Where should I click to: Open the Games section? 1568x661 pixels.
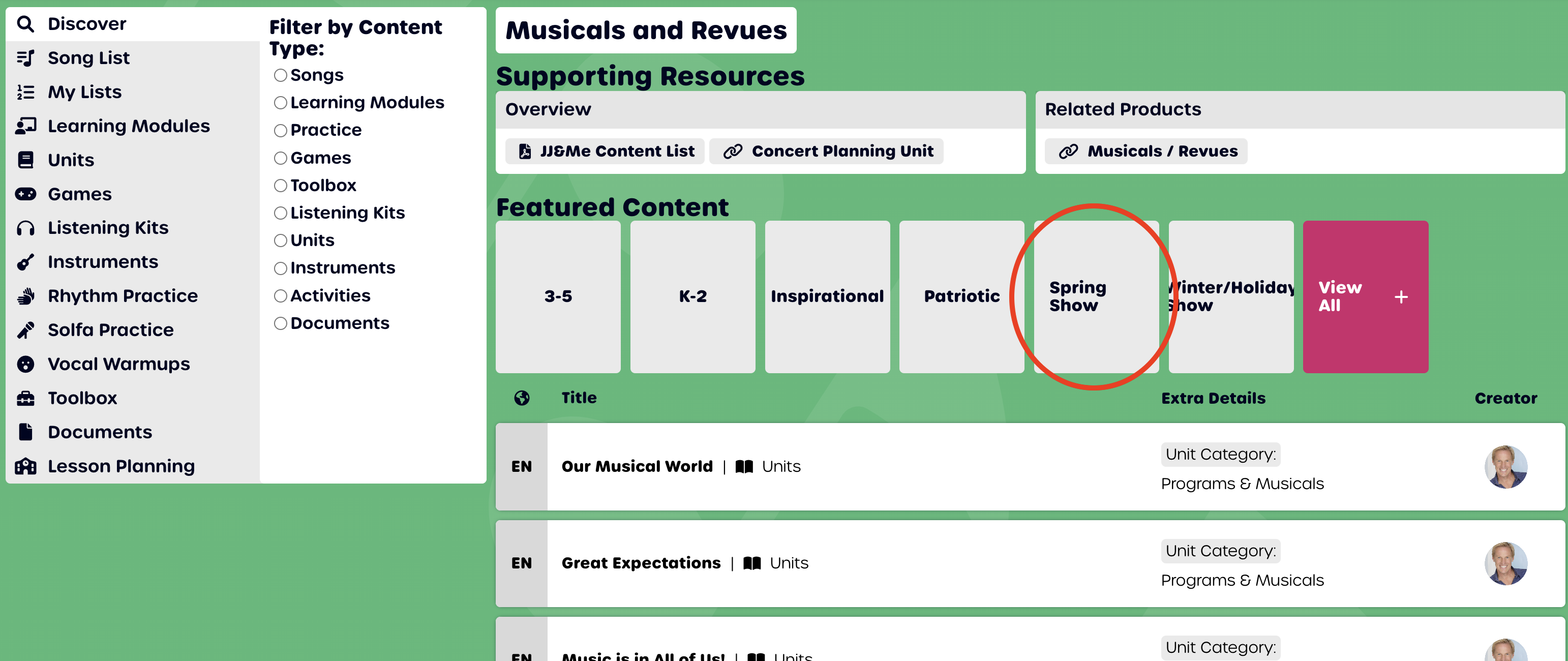81,193
